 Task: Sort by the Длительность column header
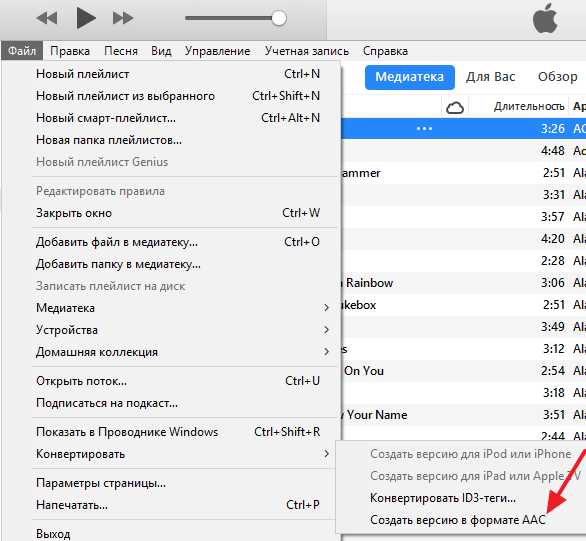[528, 107]
